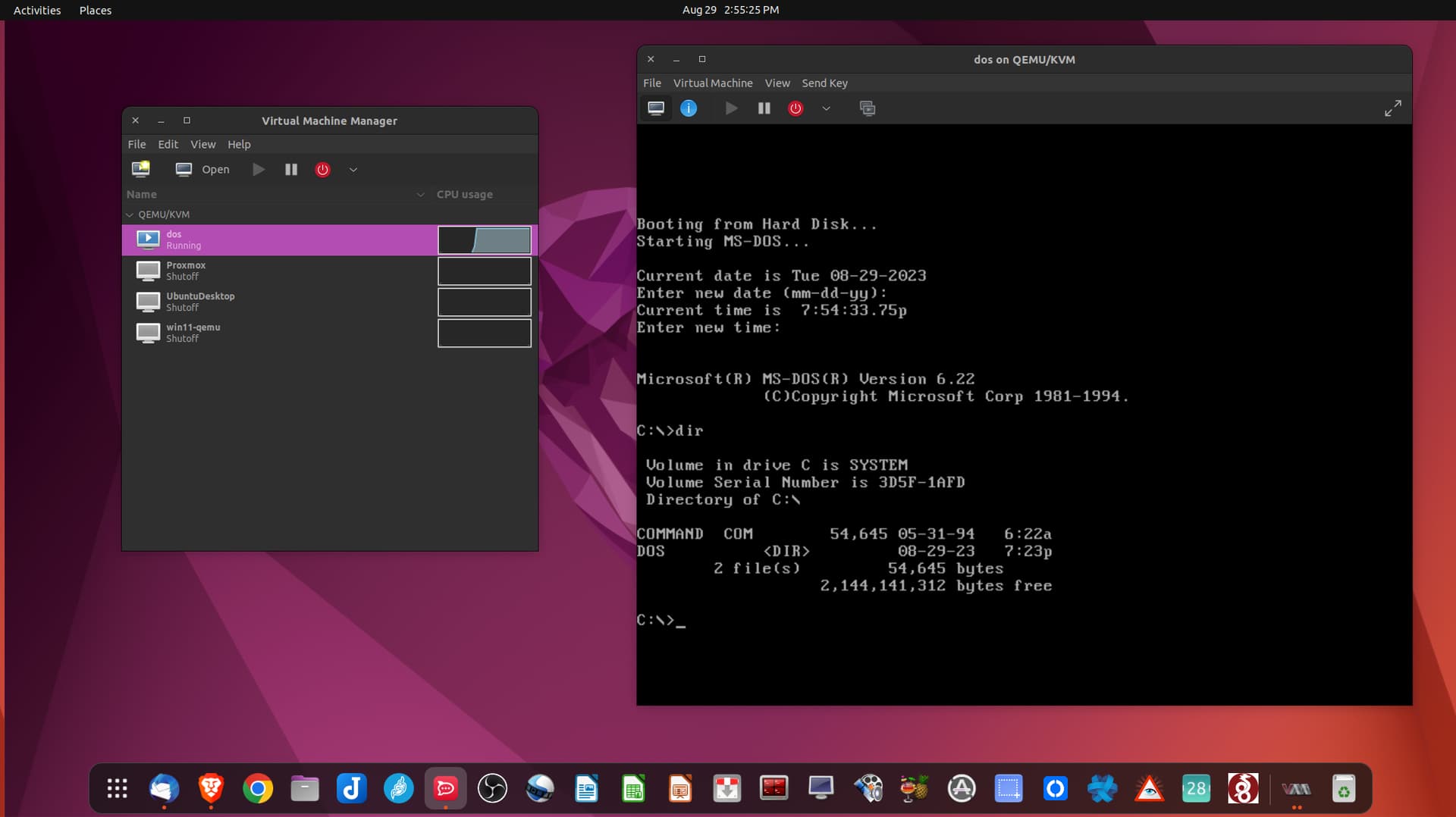Expand power options dropdown in dos window
The width and height of the screenshot is (1456, 817).
click(827, 108)
